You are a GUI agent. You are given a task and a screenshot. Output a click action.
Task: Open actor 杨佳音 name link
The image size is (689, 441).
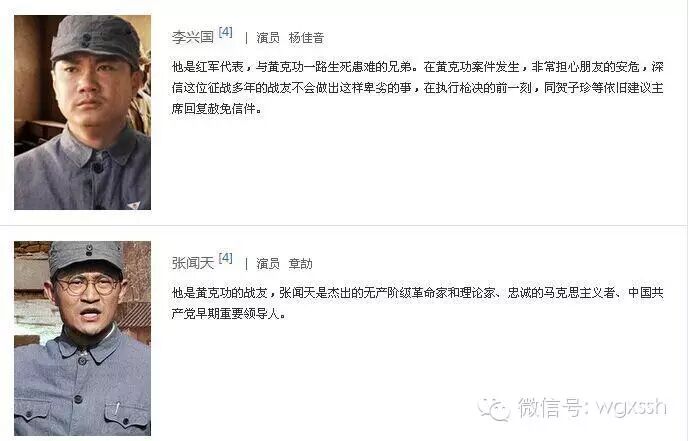[306, 38]
